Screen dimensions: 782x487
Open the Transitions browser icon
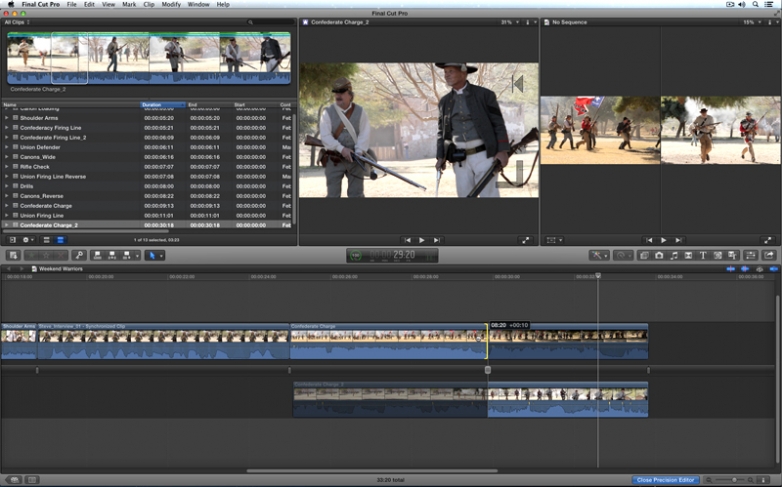coord(688,255)
